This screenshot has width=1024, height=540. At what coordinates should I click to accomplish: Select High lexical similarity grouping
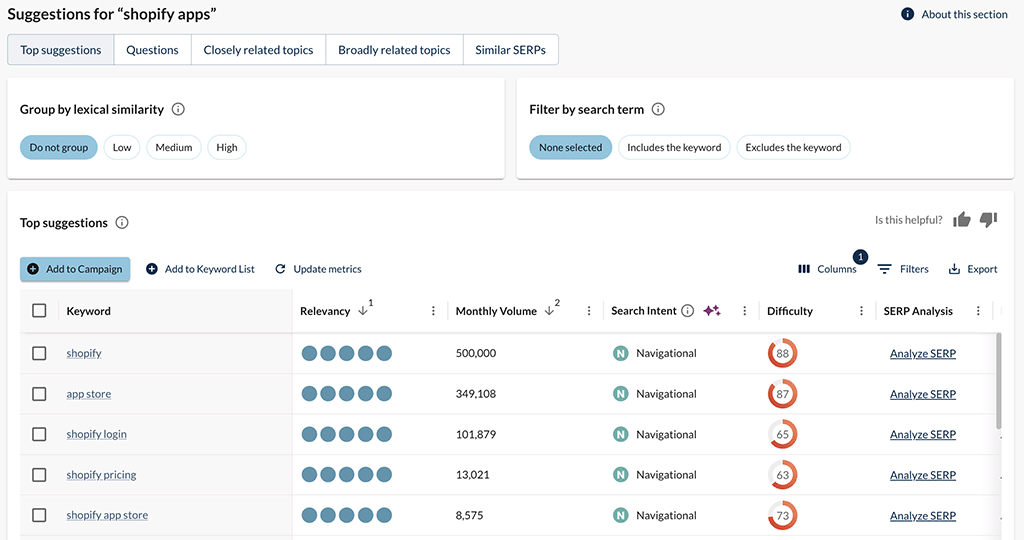(x=227, y=148)
